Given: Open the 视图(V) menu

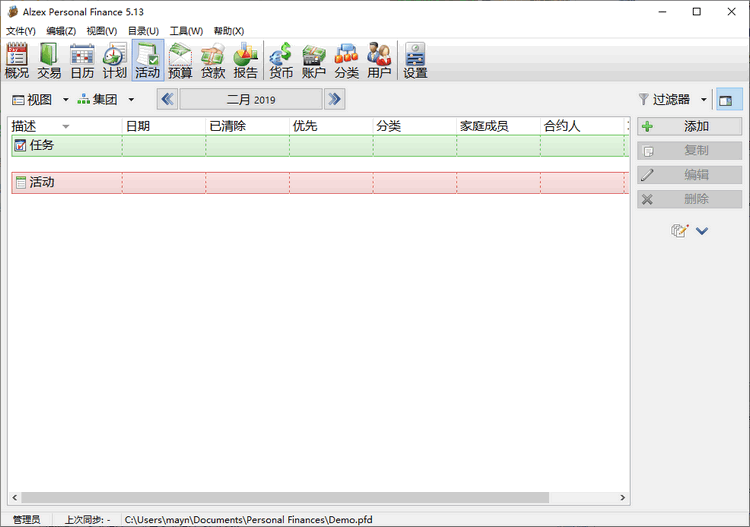Looking at the screenshot, I should (101, 31).
